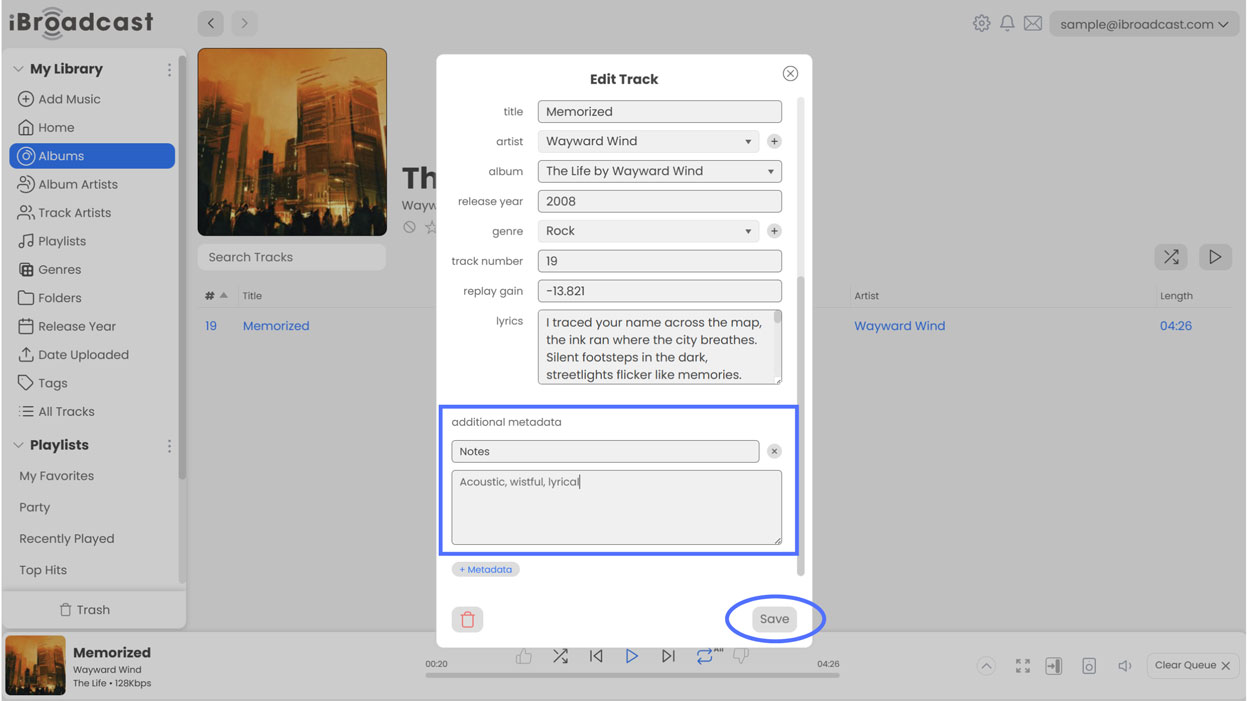Open the artist dropdown Wayward Wind
Screen dimensions: 1247x701
click(x=648, y=142)
